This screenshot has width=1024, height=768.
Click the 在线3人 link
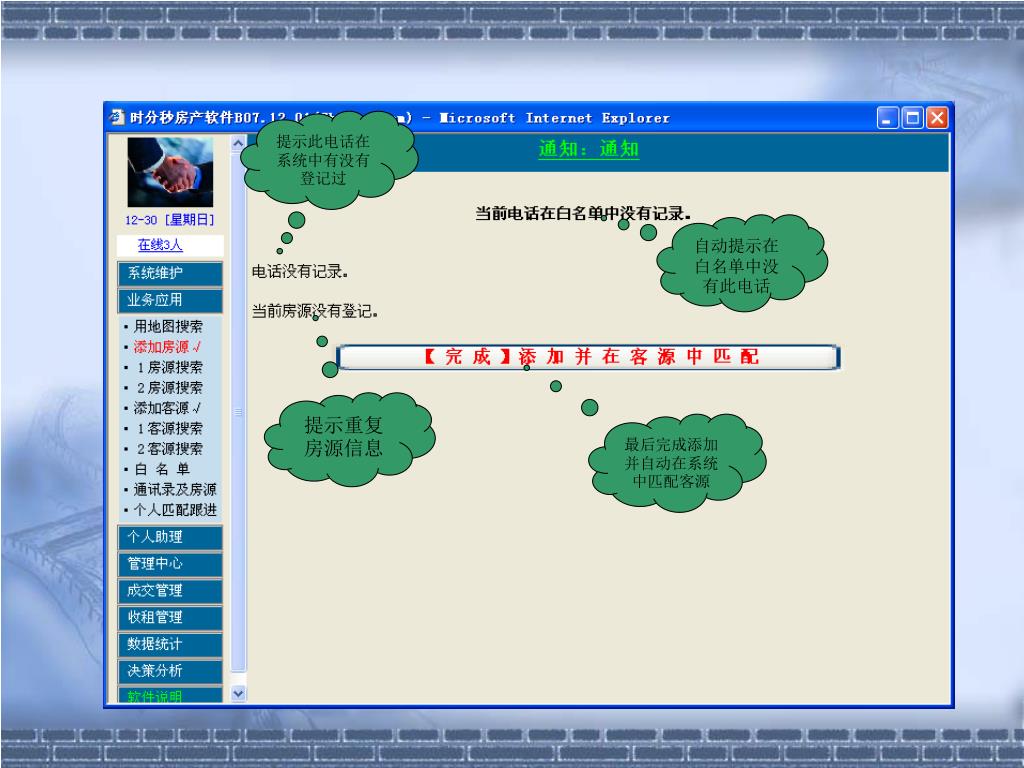[x=160, y=245]
